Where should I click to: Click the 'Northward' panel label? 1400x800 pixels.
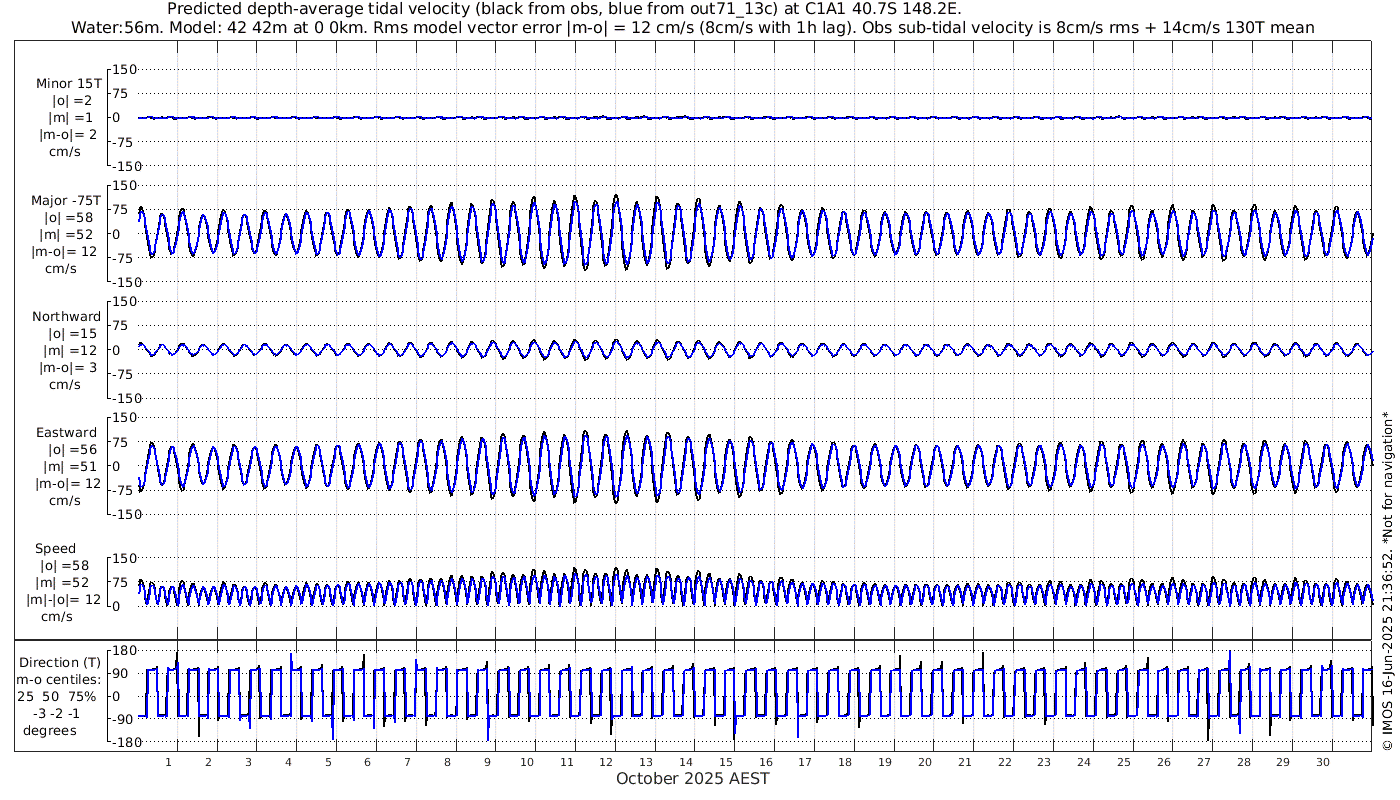tap(66, 317)
